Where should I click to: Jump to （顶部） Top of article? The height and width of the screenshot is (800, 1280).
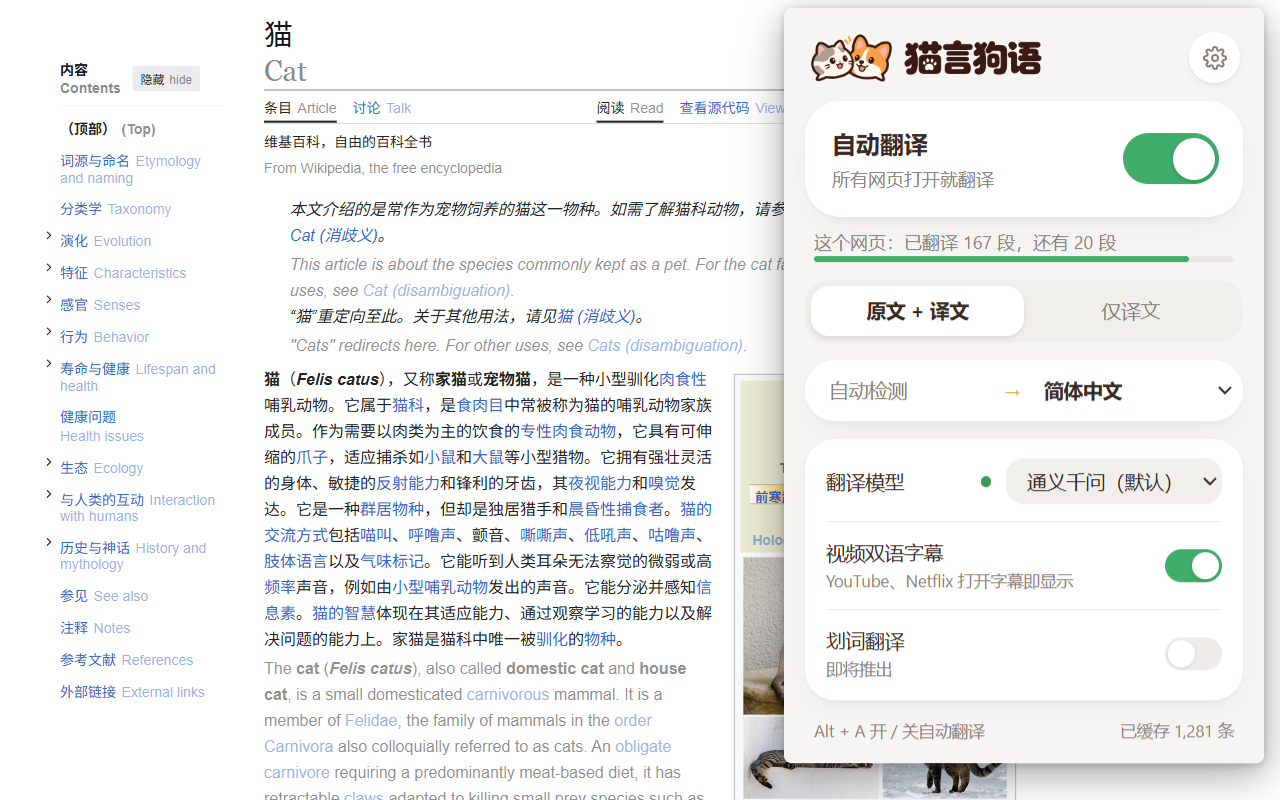click(108, 129)
